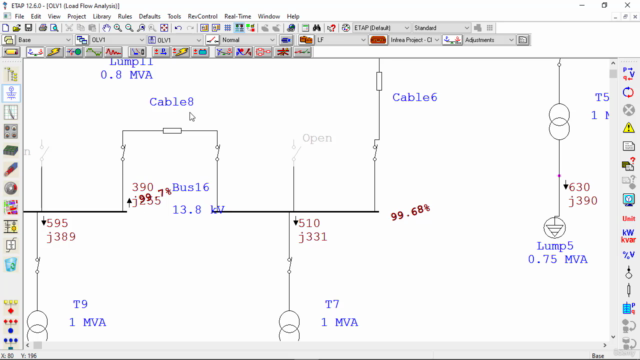Open the Base revision dropdown
The height and width of the screenshot is (360, 640).
tap(44, 40)
